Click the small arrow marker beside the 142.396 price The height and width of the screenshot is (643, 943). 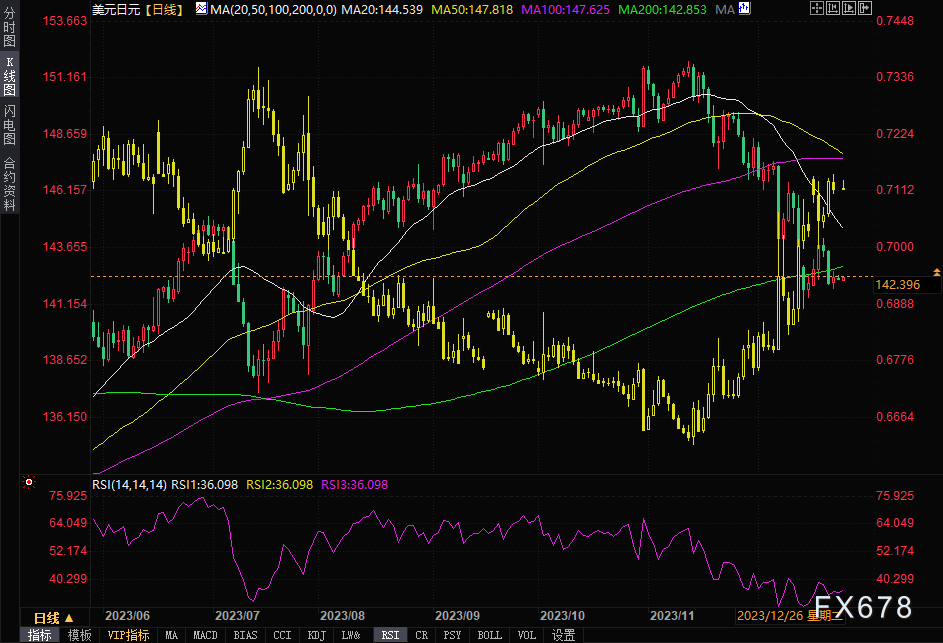[936, 272]
